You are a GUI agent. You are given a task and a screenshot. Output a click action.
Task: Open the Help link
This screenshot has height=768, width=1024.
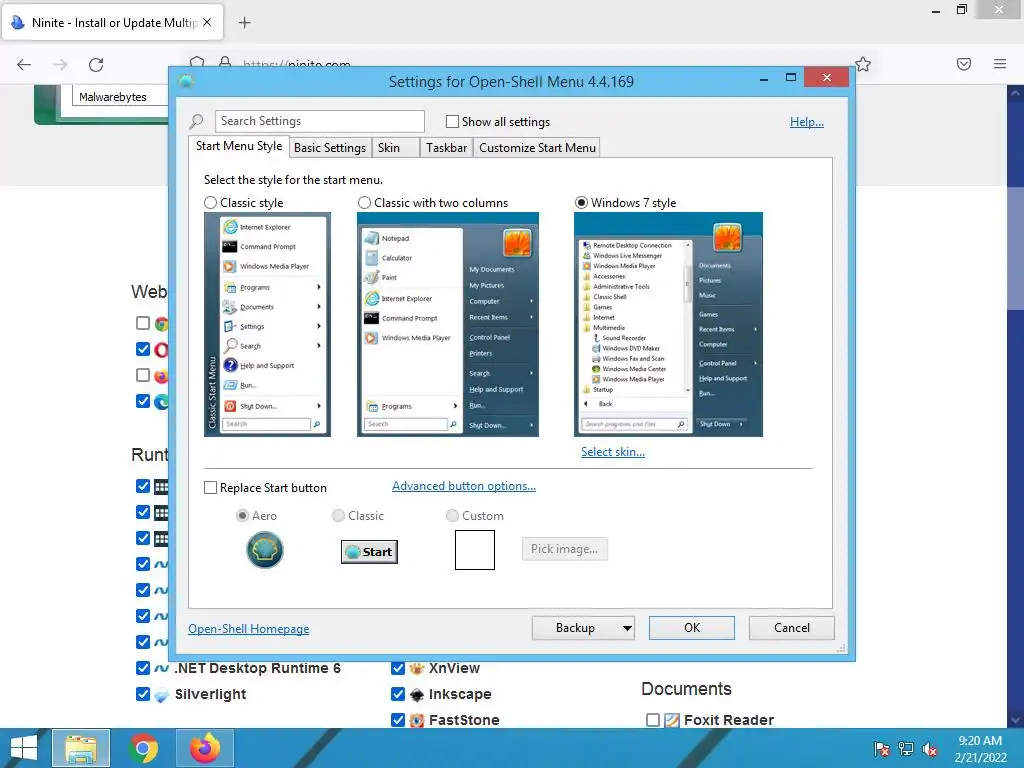pos(807,122)
